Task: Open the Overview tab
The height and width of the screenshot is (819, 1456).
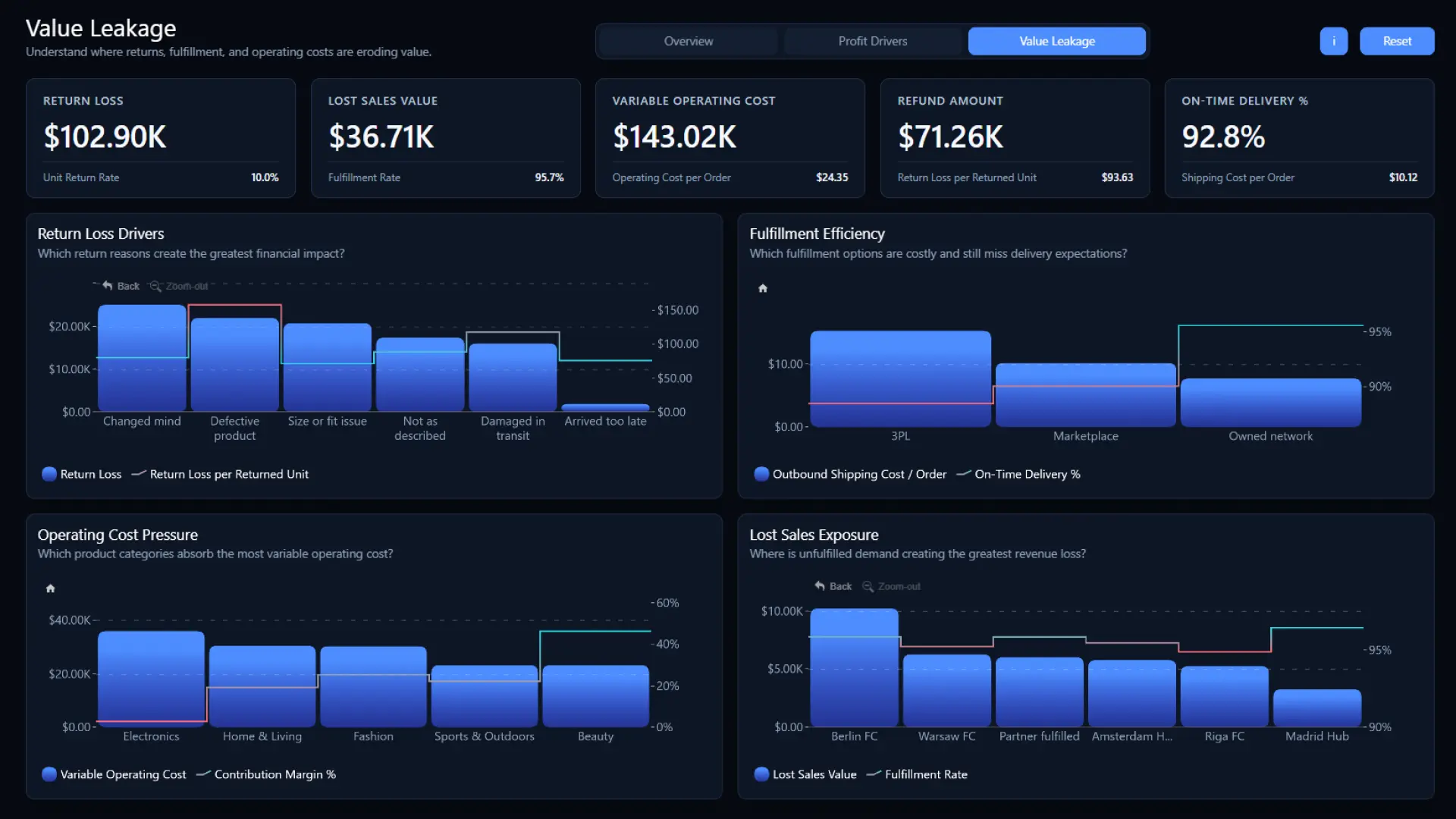Action: (688, 41)
